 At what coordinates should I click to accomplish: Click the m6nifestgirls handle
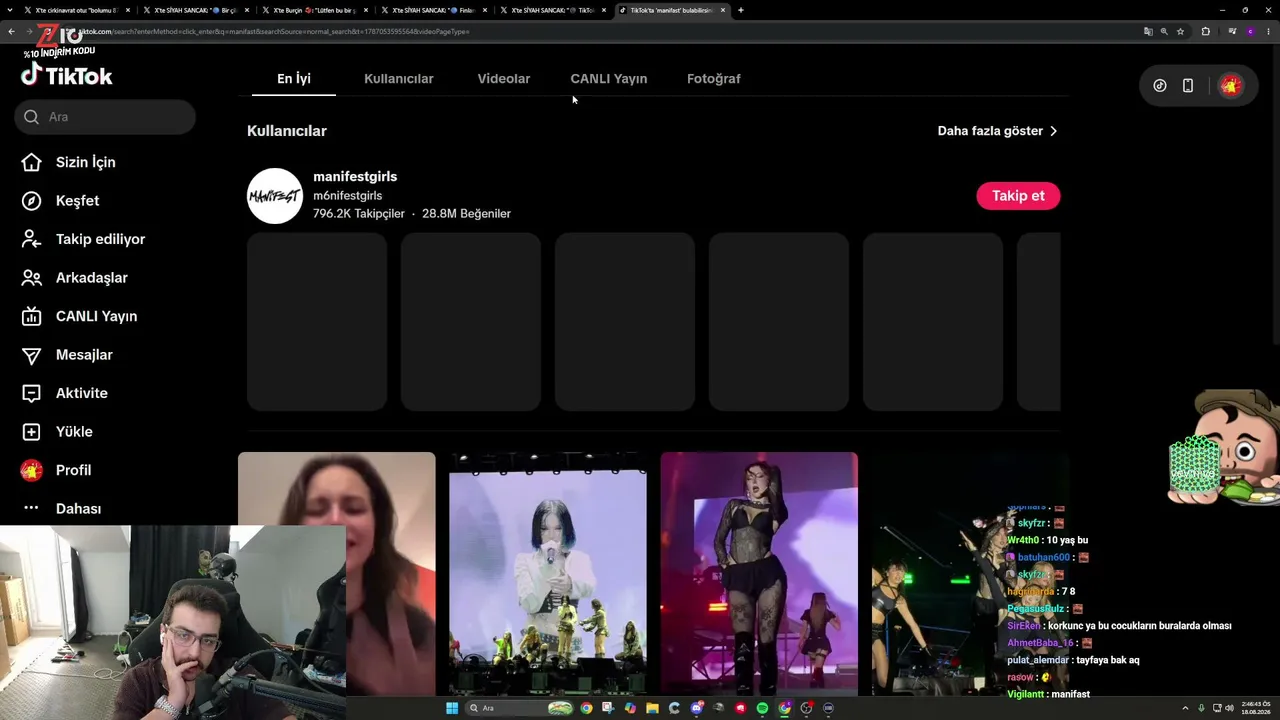click(x=347, y=196)
